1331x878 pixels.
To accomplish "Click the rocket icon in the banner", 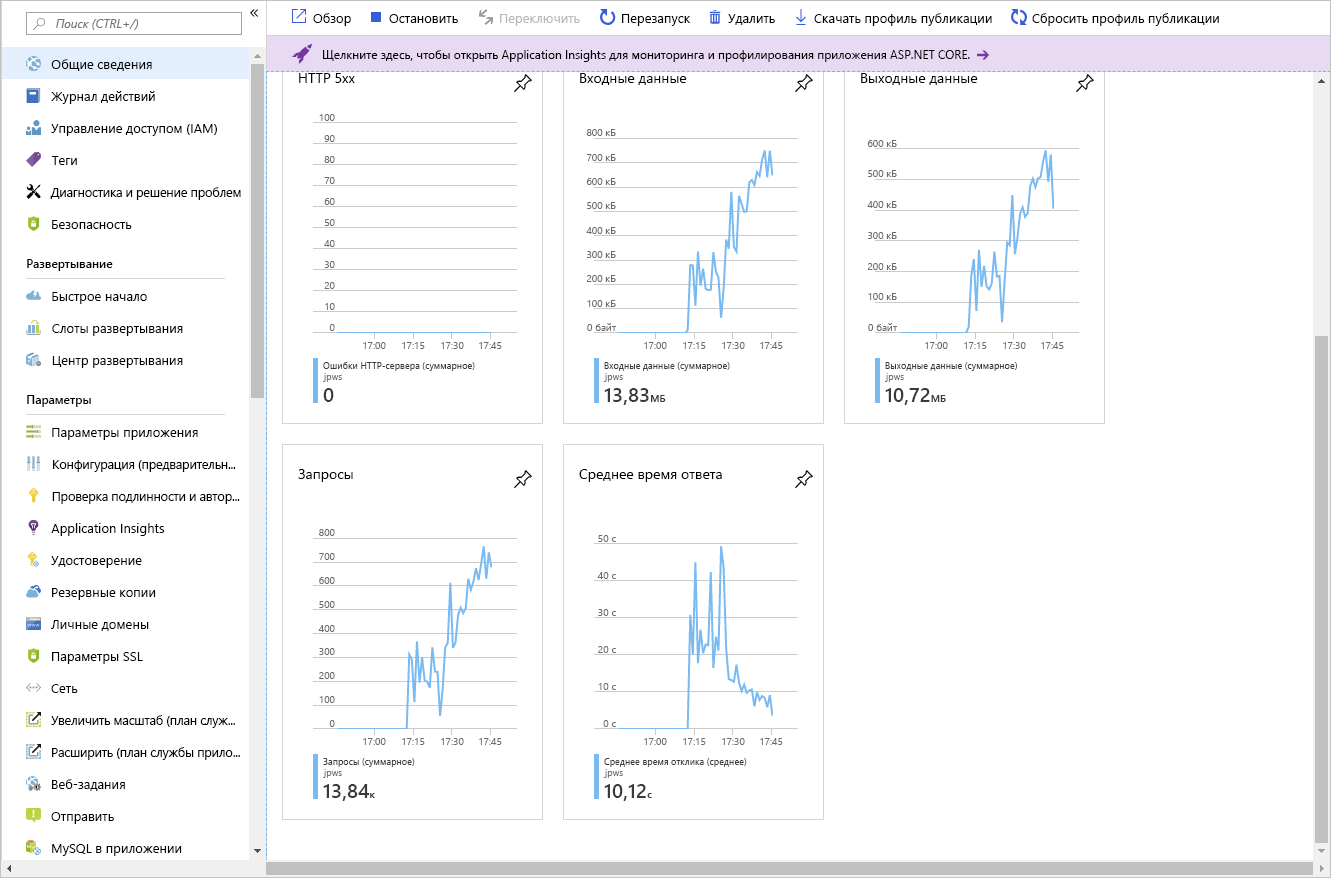I will coord(303,54).
